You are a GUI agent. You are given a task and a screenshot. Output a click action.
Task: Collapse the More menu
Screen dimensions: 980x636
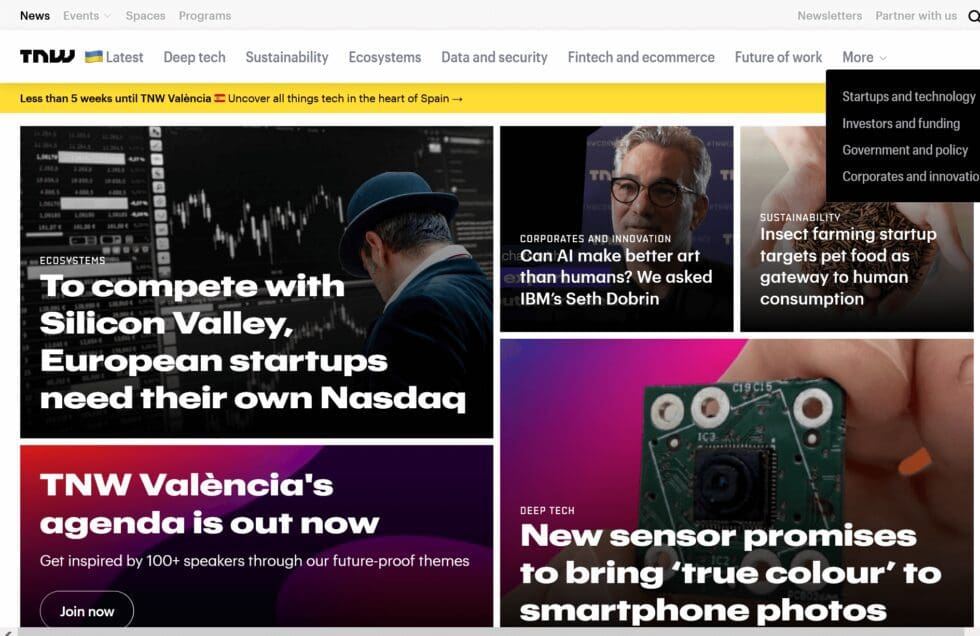coord(864,57)
